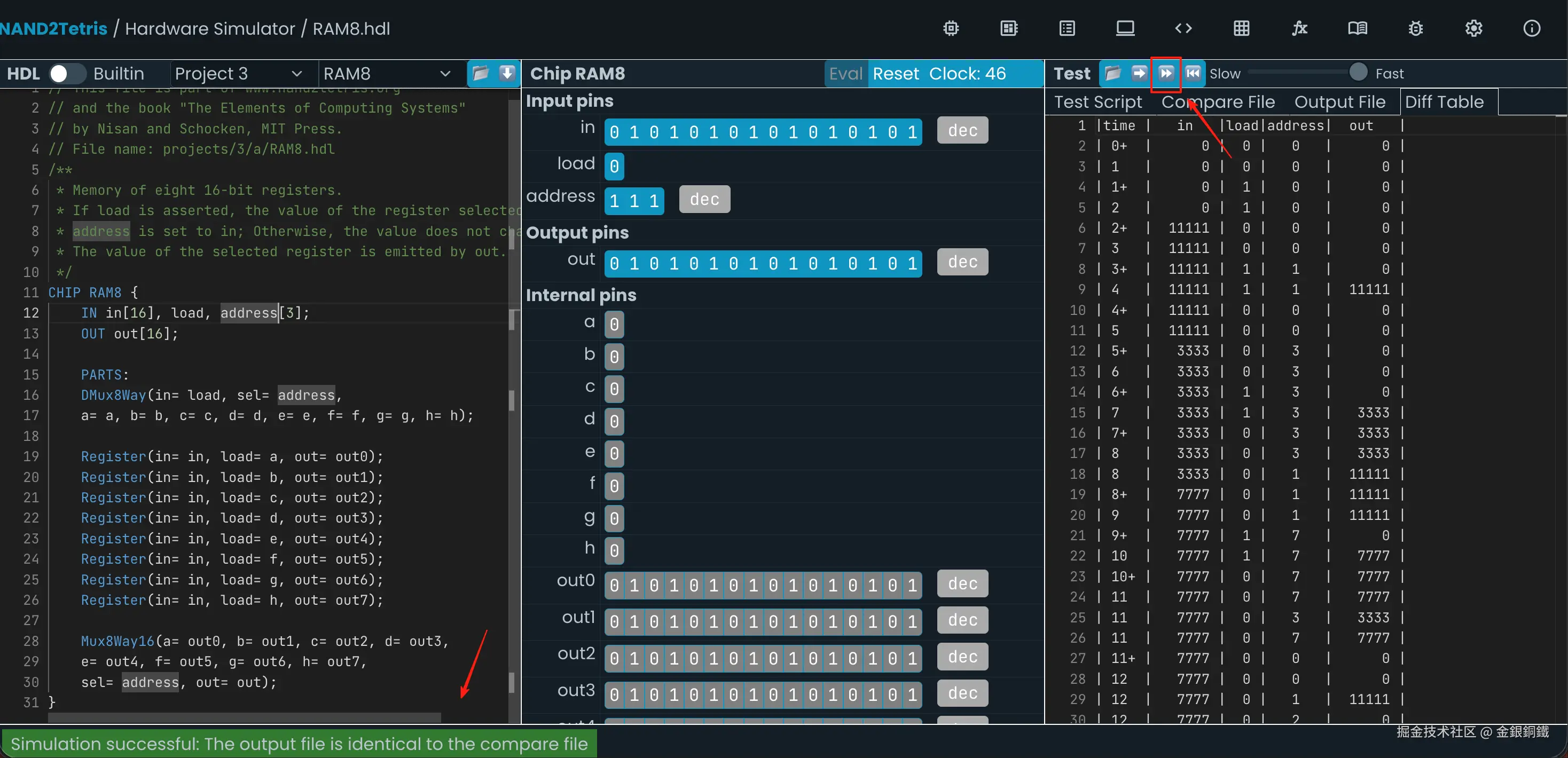1568x758 pixels.
Task: Toggle HDL/Builtin switch
Action: coord(67,74)
